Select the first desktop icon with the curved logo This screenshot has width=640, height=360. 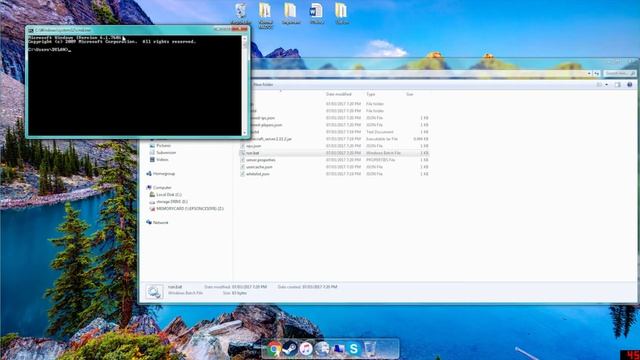241,13
